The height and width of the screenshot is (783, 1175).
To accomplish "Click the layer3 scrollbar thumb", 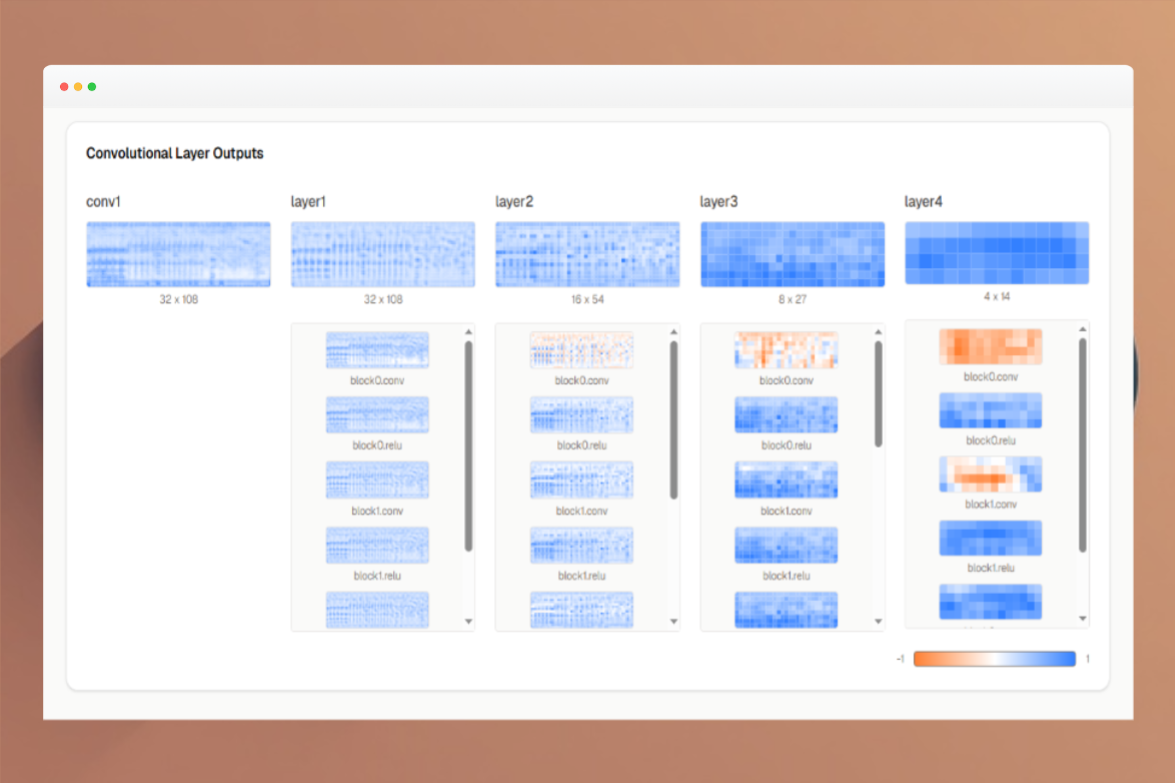I will (x=878, y=393).
